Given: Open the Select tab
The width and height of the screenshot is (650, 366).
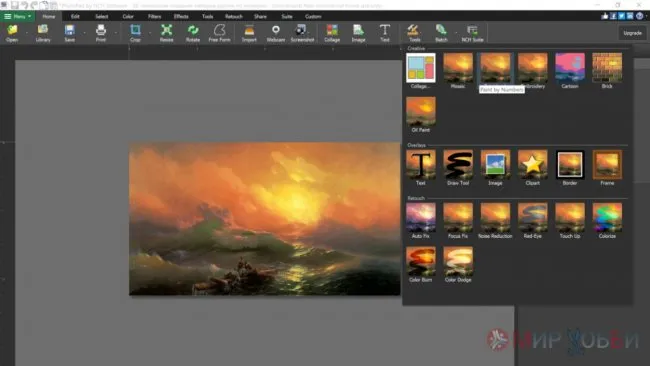Looking at the screenshot, I should coord(102,17).
